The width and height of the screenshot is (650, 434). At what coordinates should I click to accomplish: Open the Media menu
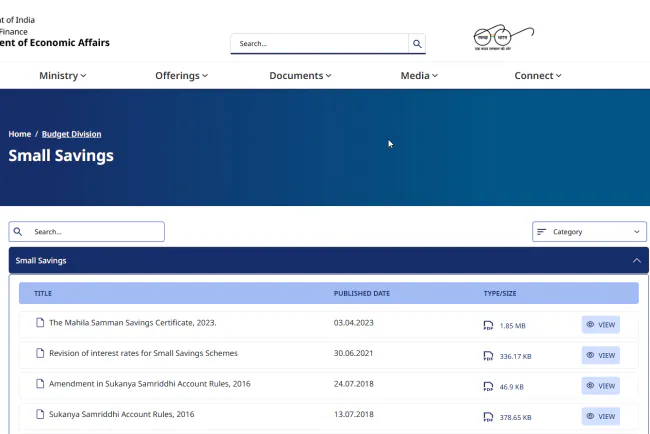point(419,75)
